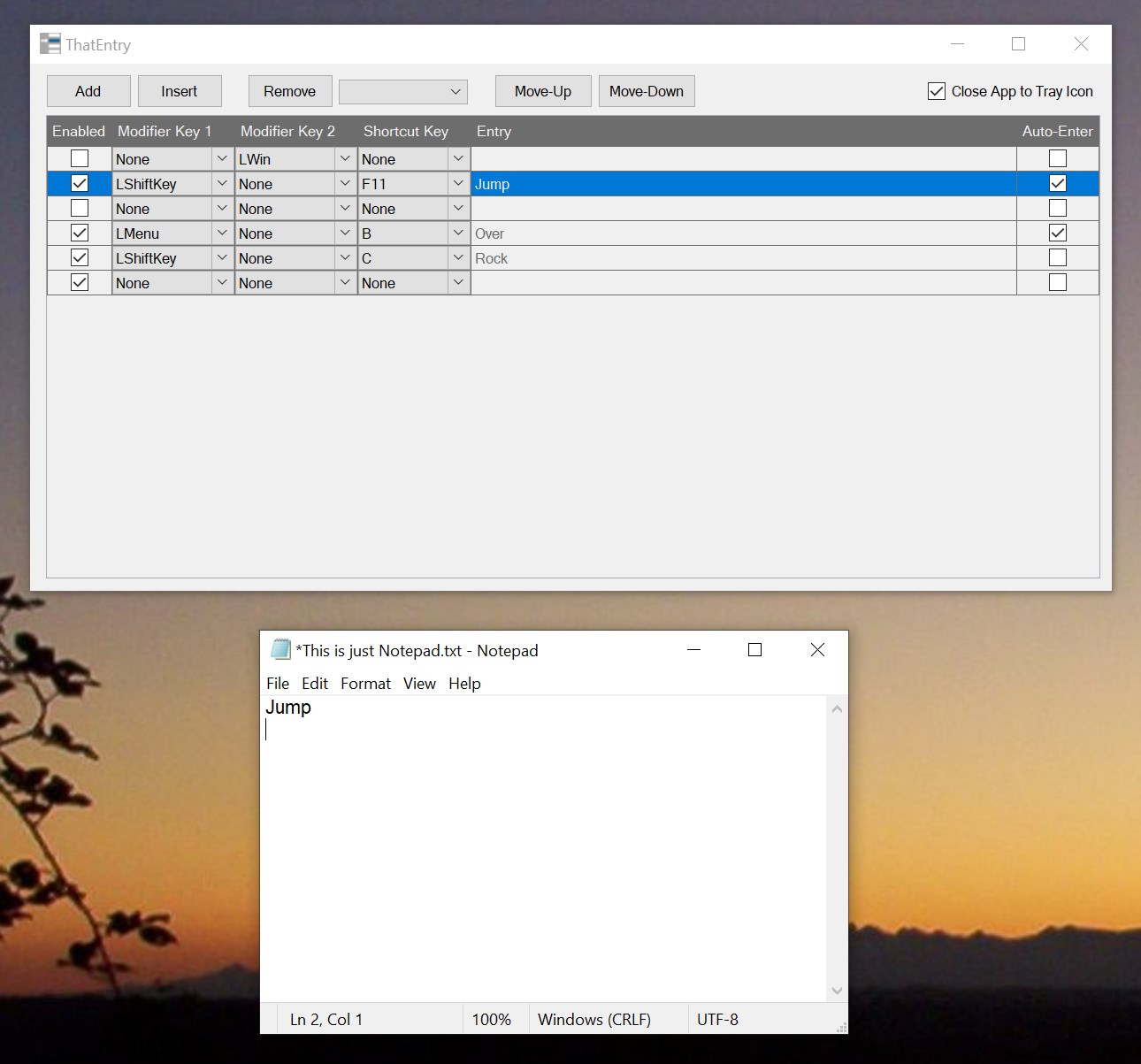Click the Rock entry text field
The height and width of the screenshot is (1064, 1141).
tap(744, 258)
